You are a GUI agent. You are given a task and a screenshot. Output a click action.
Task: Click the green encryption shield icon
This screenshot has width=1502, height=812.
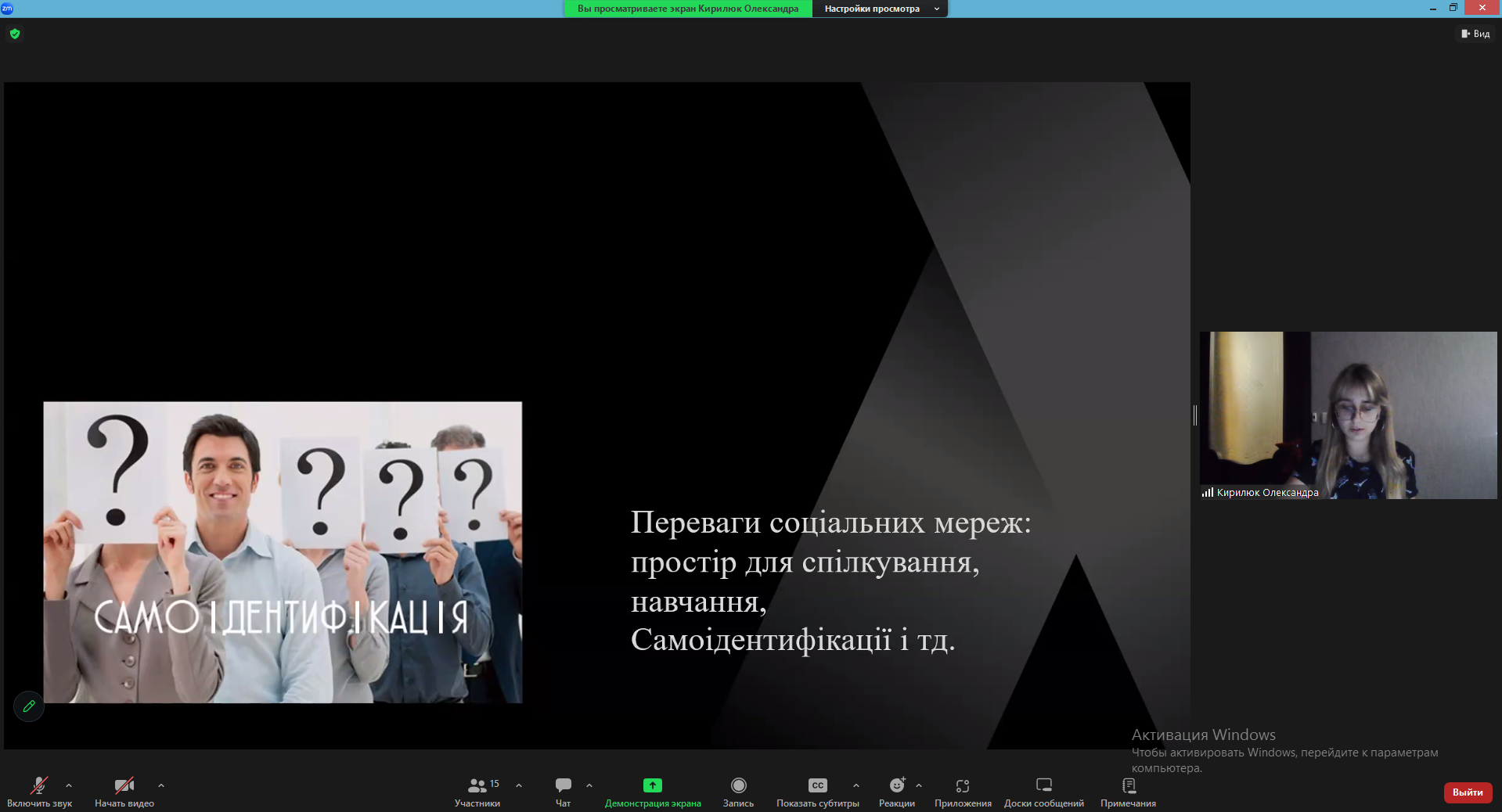click(x=15, y=34)
